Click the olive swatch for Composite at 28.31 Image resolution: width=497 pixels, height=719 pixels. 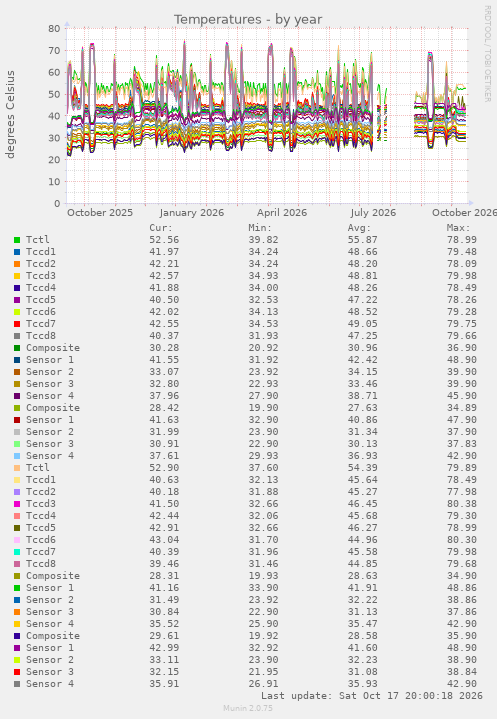(x=17, y=576)
